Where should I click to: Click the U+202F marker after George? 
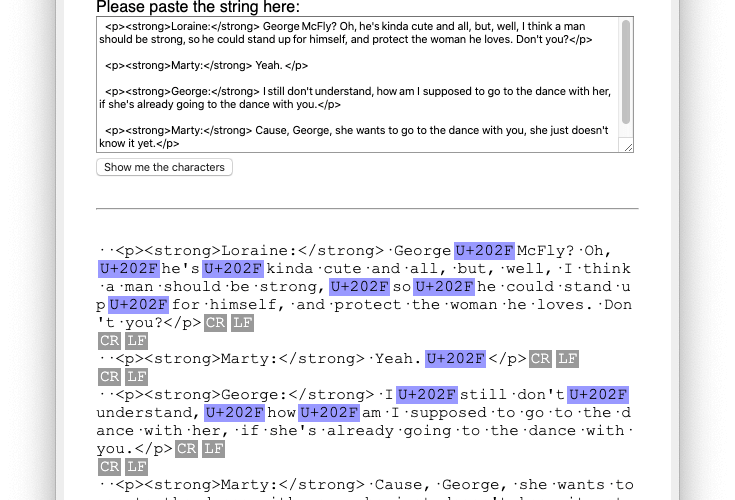tap(484, 251)
